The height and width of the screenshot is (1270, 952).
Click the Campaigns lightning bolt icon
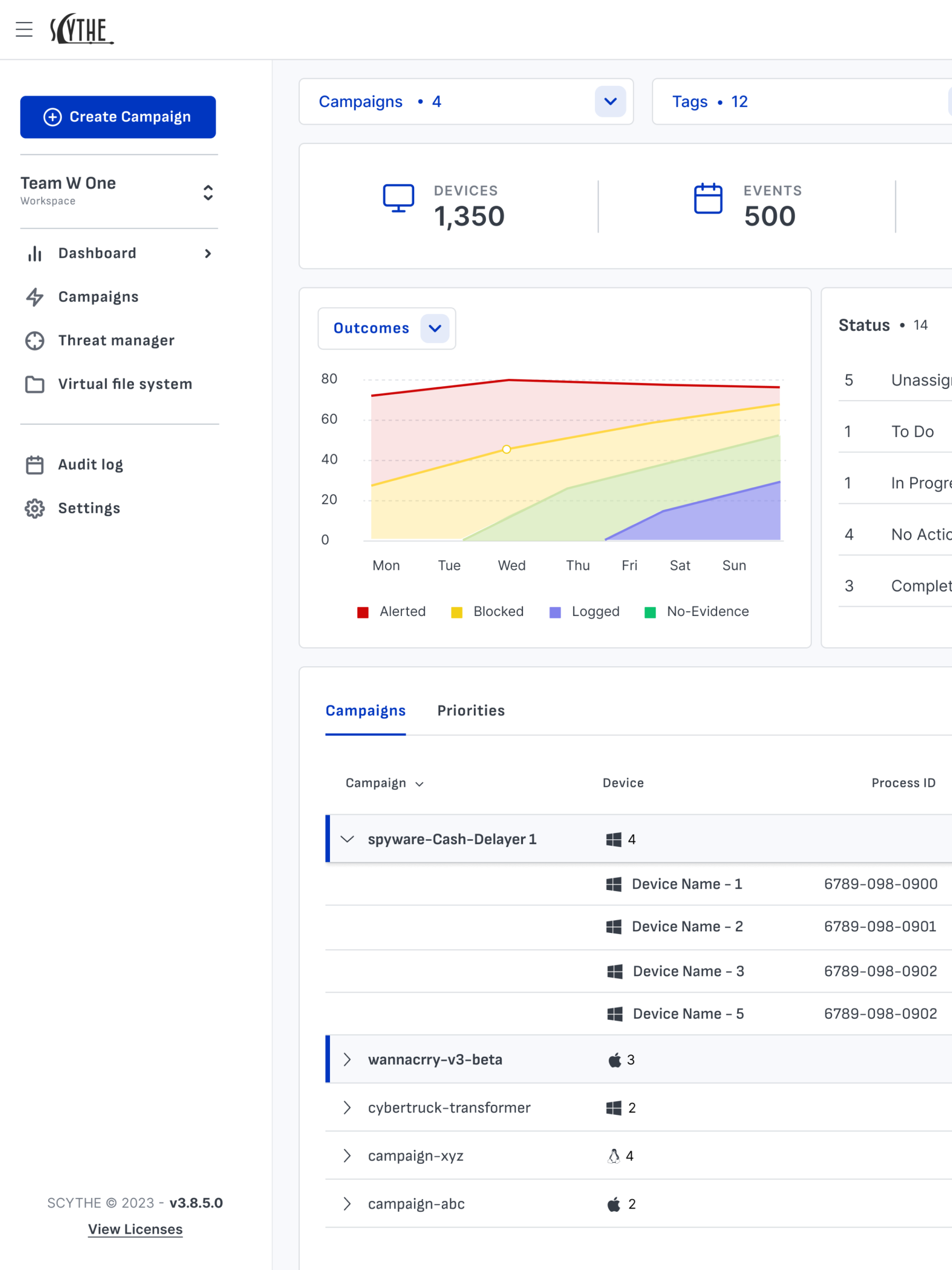[x=34, y=297]
